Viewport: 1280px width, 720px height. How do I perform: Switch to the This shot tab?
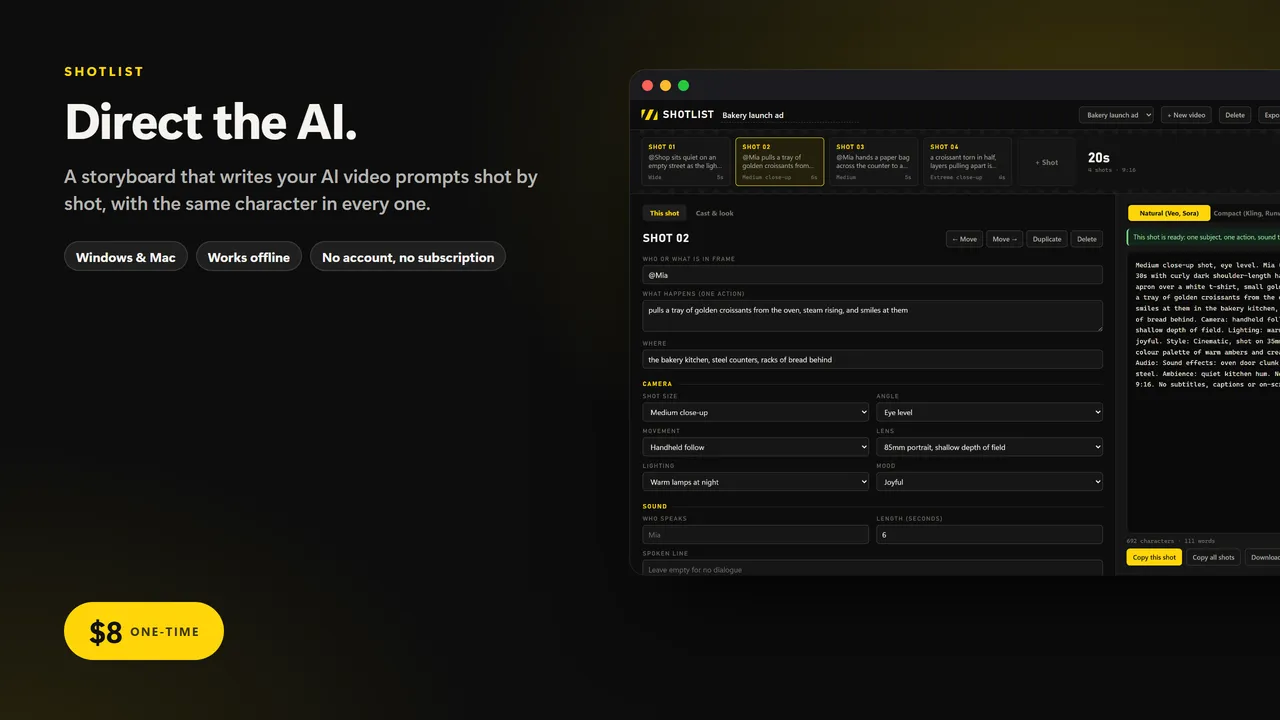click(x=664, y=213)
